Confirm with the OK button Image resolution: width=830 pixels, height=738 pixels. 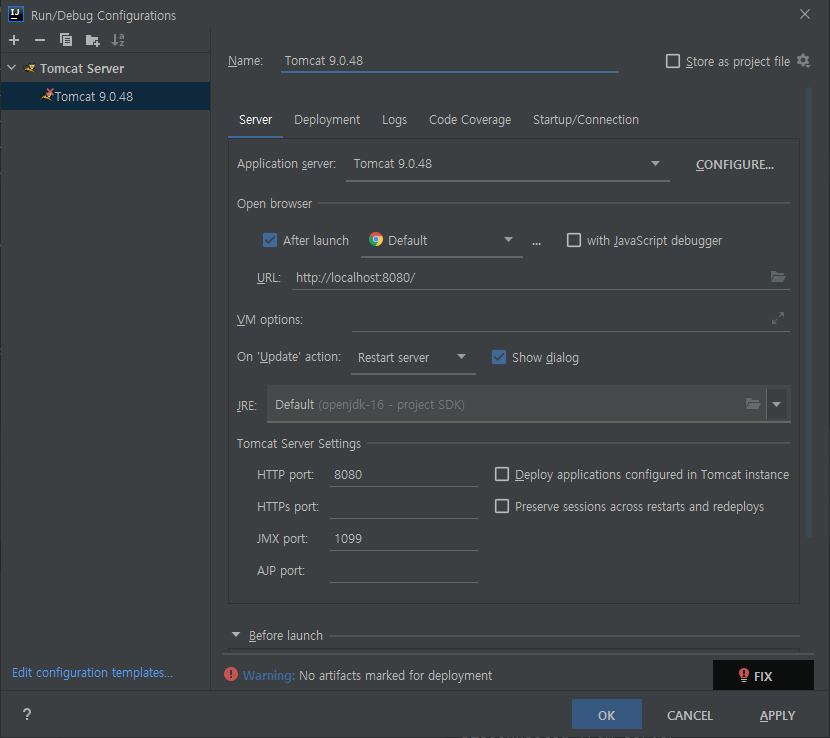[607, 715]
